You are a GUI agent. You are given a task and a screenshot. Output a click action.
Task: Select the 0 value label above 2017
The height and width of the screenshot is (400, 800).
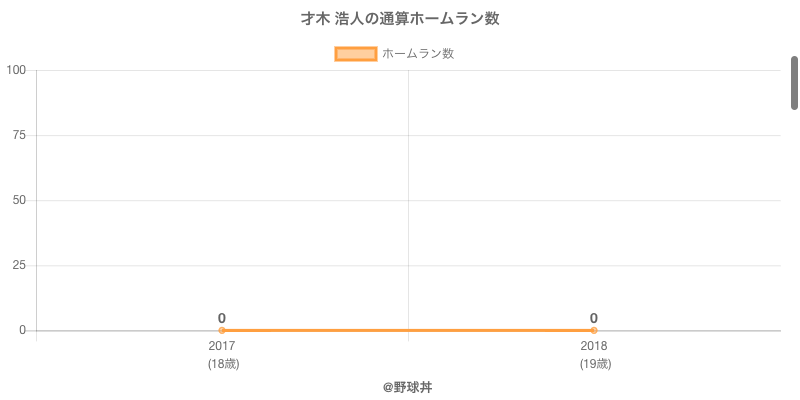coord(222,318)
